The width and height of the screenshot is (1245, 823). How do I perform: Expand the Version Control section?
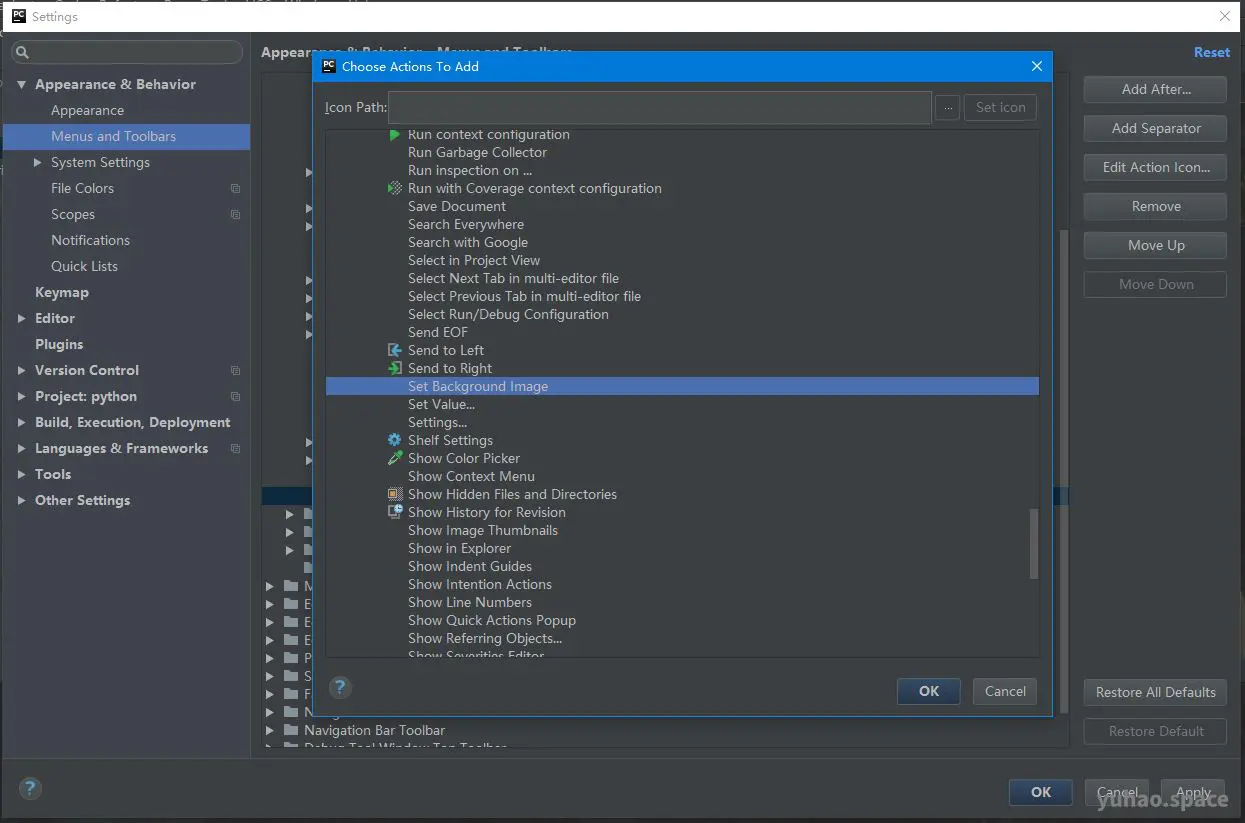point(21,370)
